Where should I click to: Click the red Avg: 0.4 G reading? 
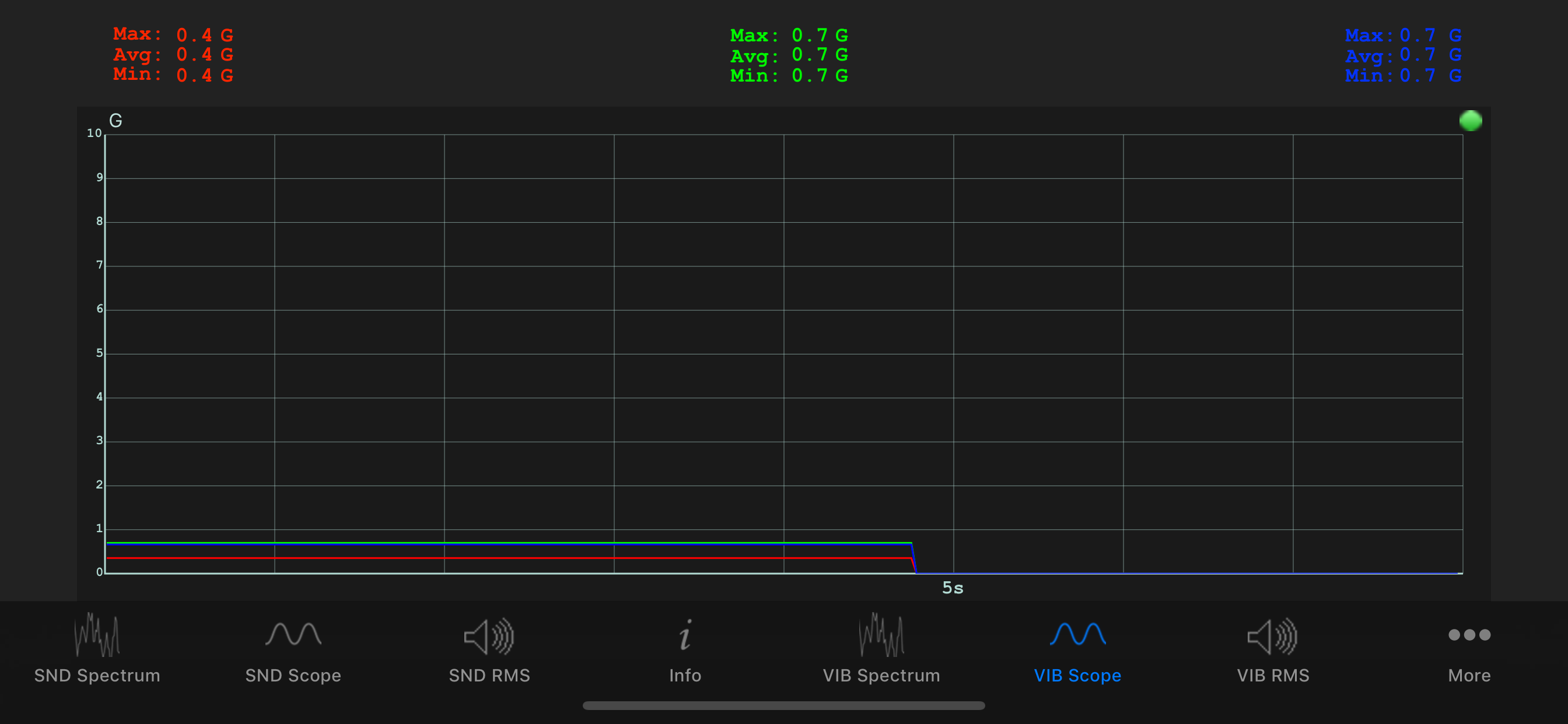[173, 55]
